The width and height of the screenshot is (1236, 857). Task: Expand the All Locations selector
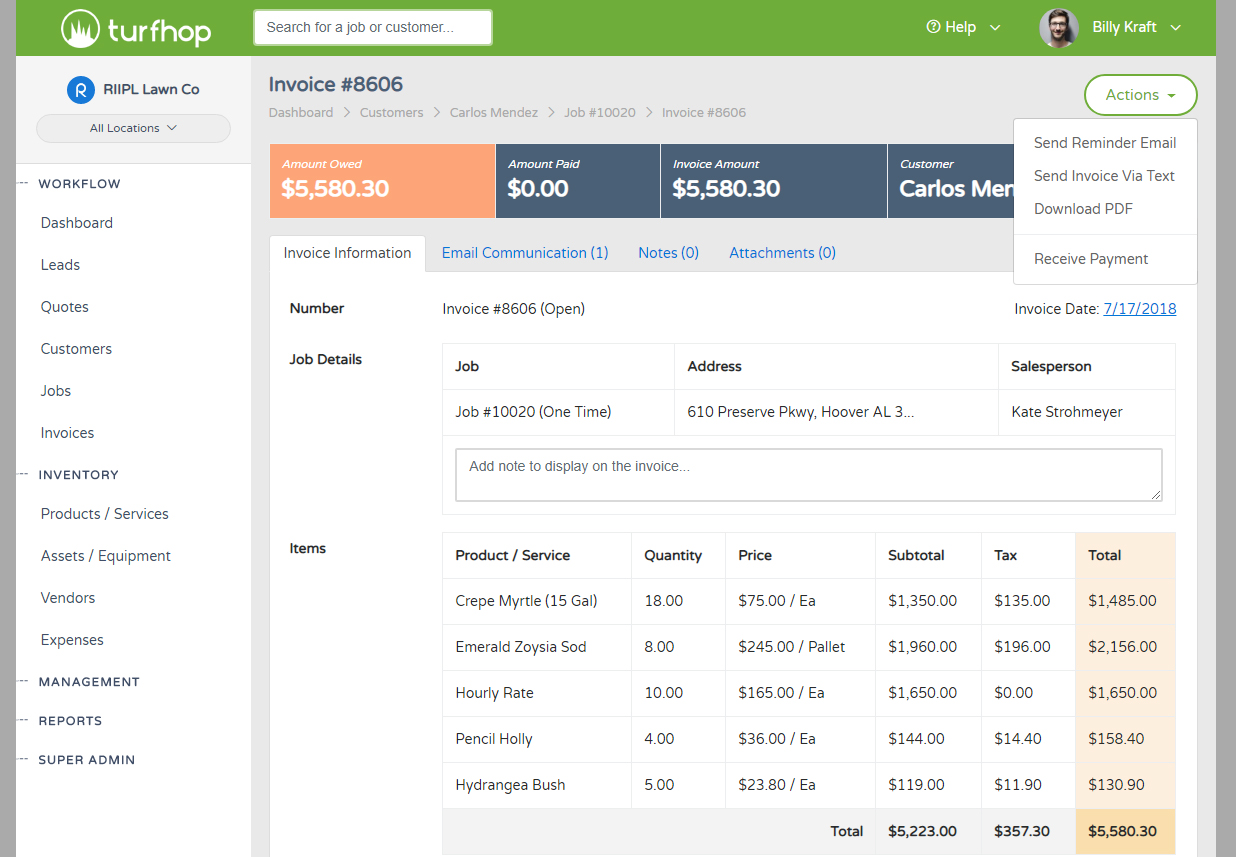click(x=133, y=128)
